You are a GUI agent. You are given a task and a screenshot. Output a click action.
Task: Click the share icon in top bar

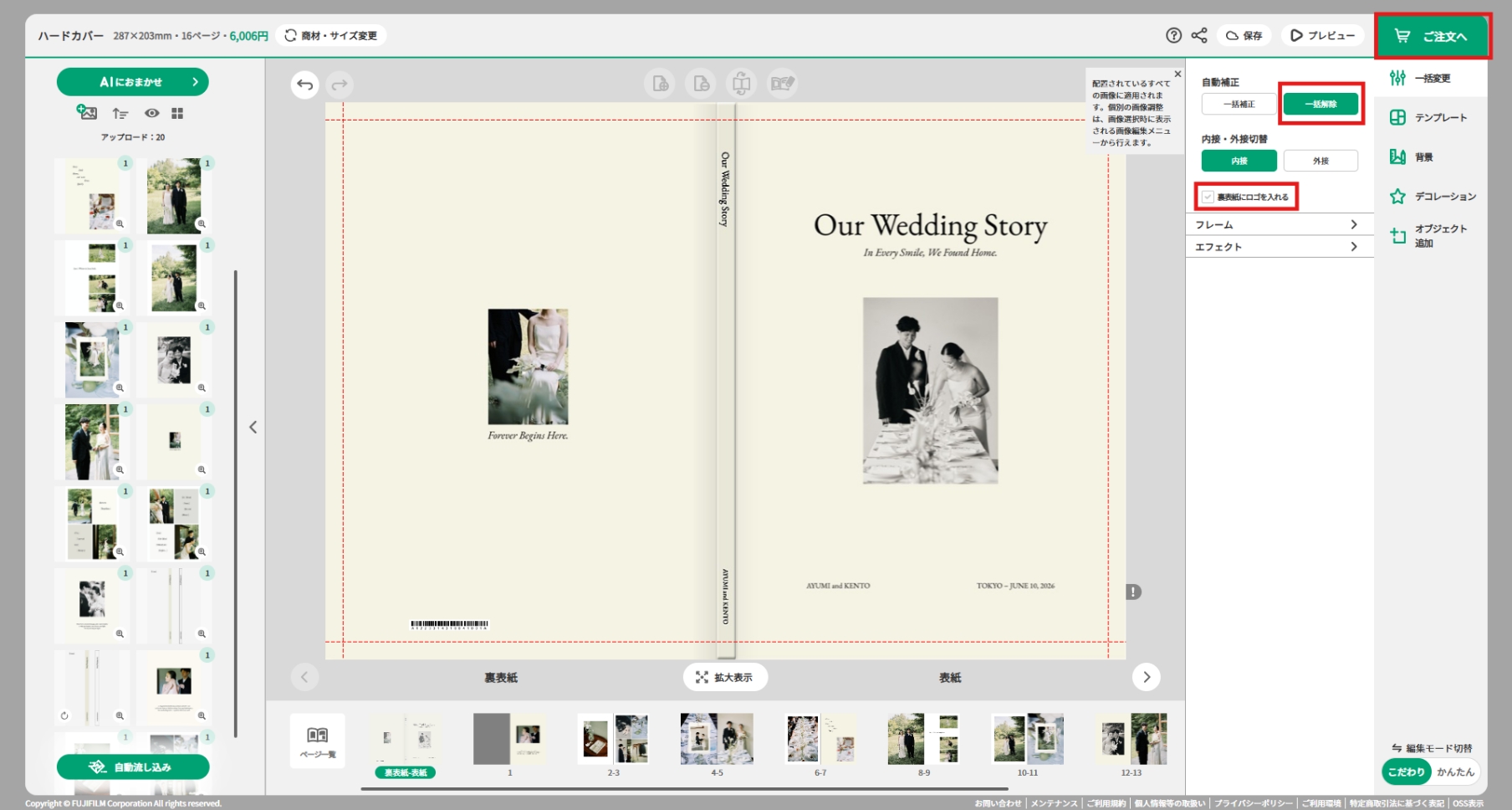pos(1199,35)
